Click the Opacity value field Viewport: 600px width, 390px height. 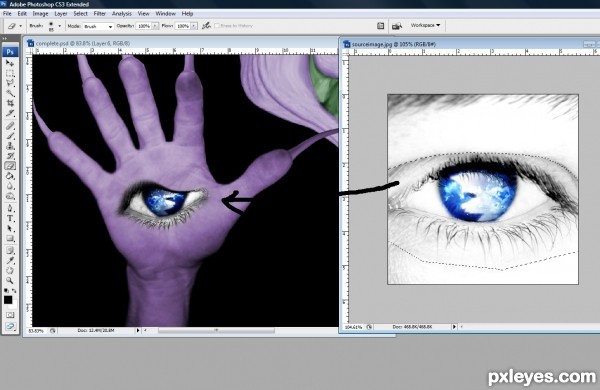point(143,26)
